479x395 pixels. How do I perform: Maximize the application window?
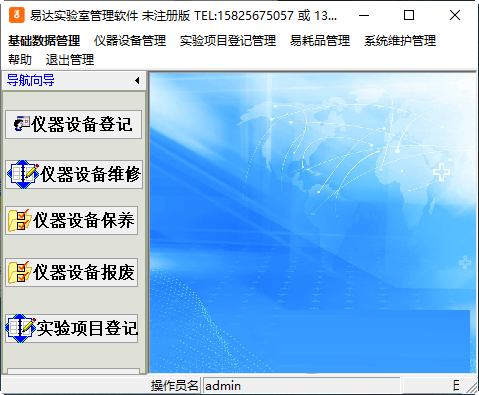(409, 15)
